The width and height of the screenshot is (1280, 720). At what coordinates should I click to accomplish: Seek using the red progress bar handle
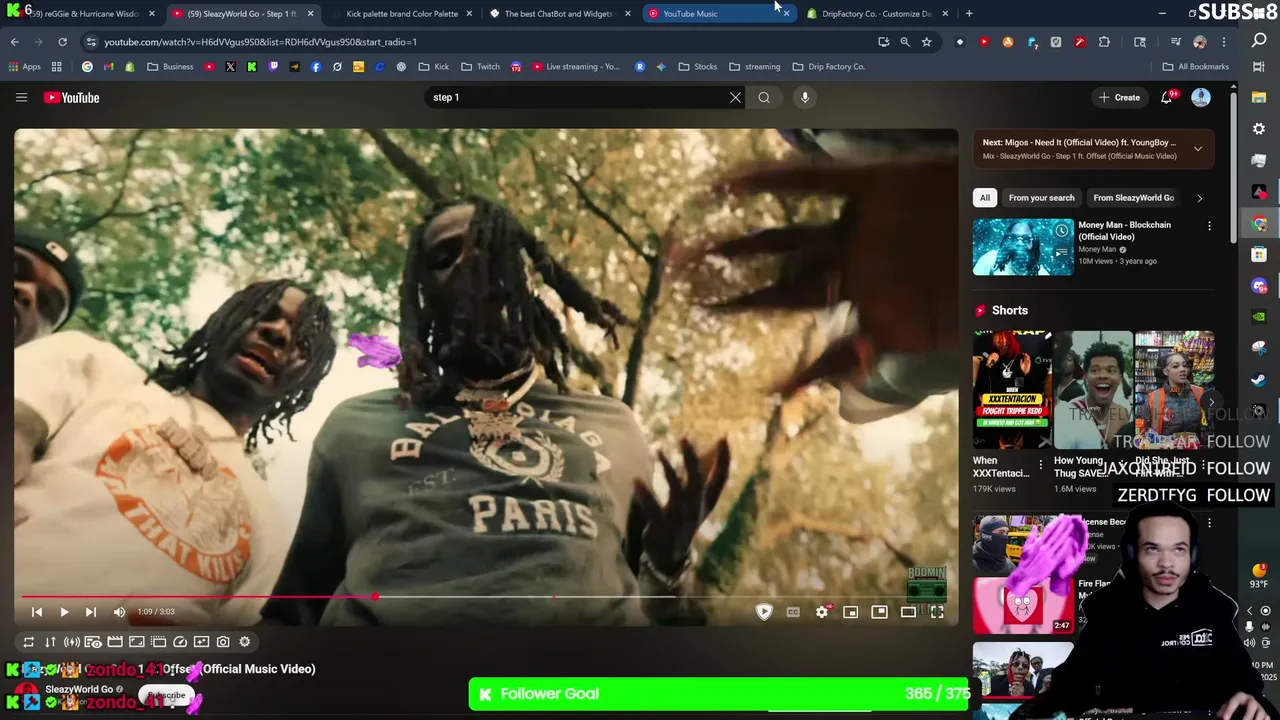(374, 597)
